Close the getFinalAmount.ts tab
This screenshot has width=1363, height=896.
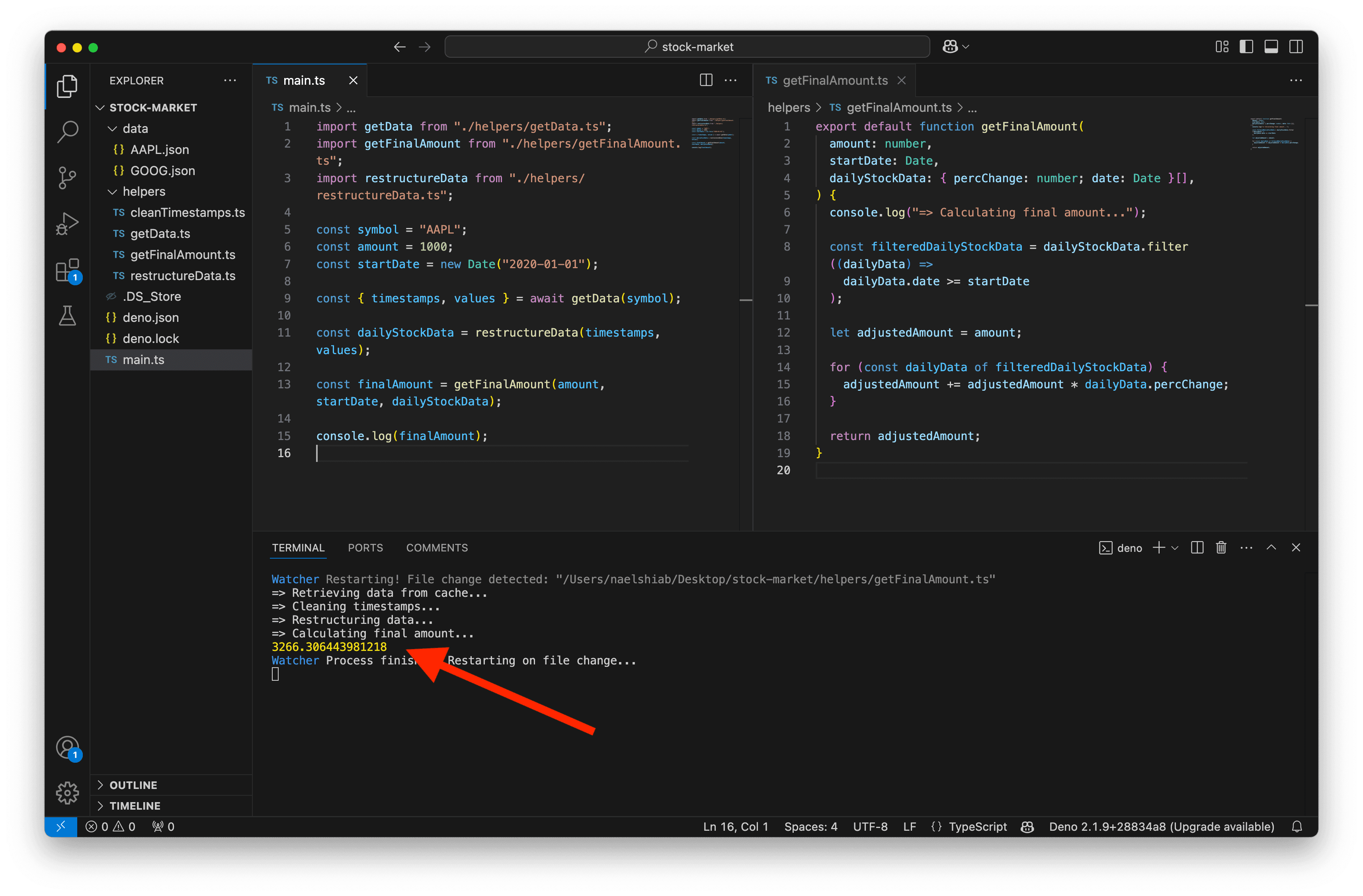[x=902, y=80]
